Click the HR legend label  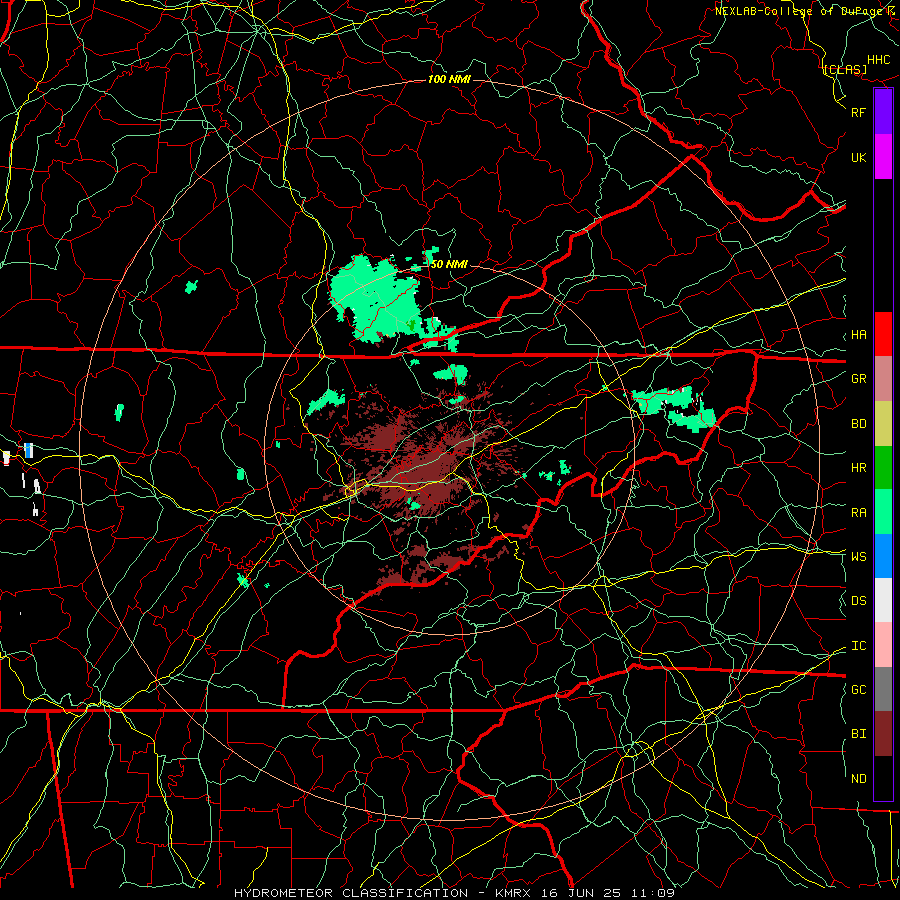[858, 468]
